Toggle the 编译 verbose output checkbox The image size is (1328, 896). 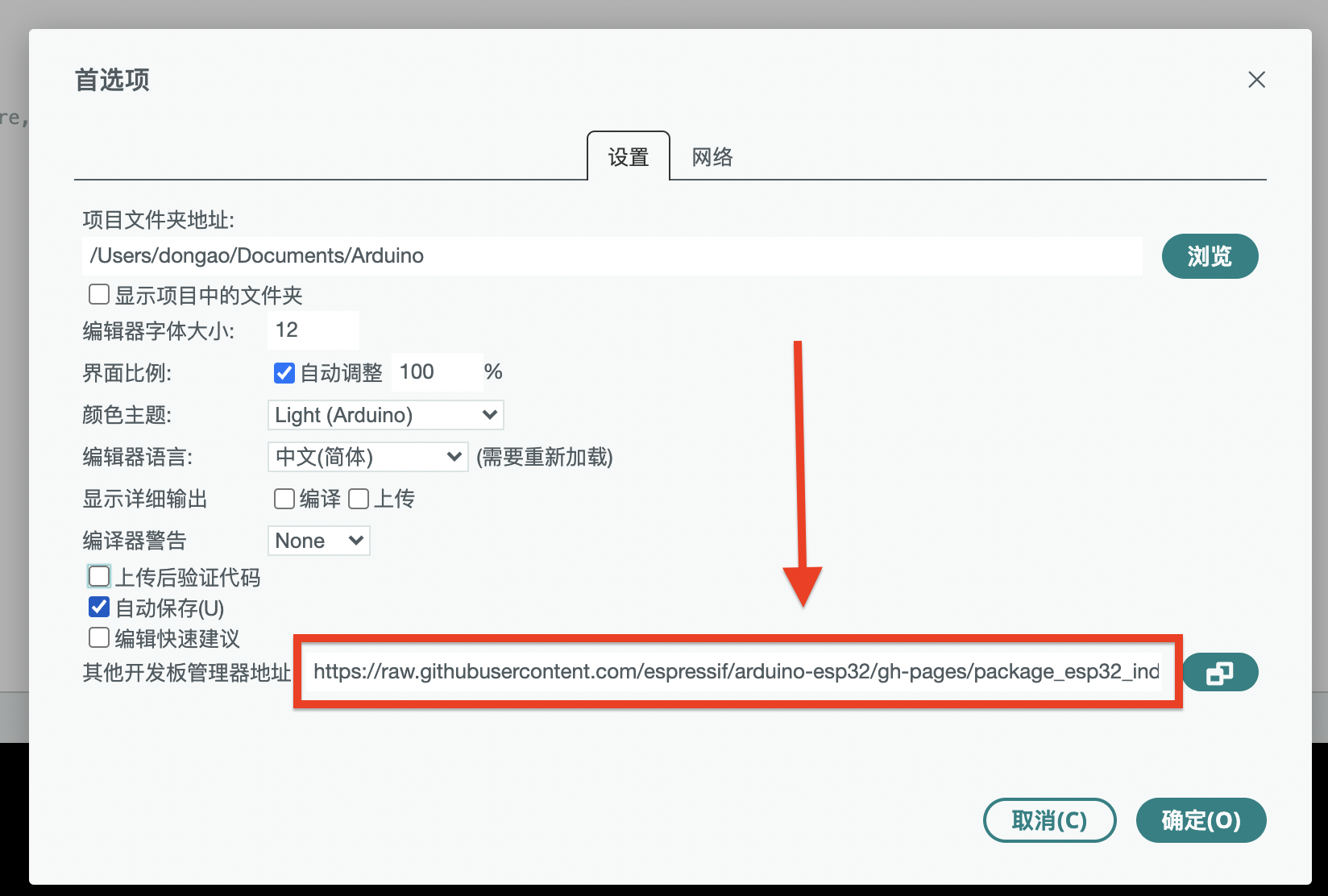(x=284, y=499)
